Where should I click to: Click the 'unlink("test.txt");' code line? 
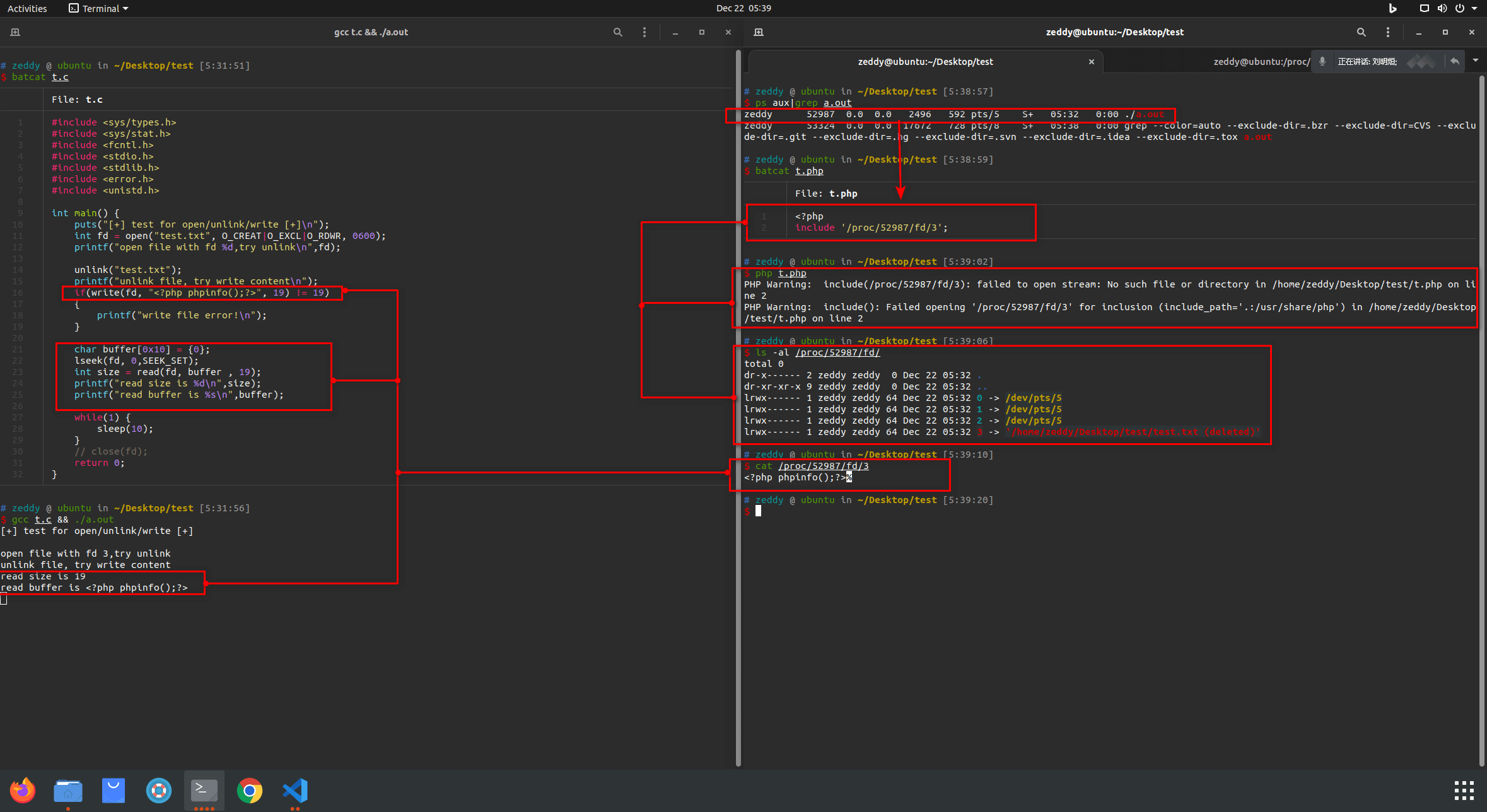tap(128, 270)
